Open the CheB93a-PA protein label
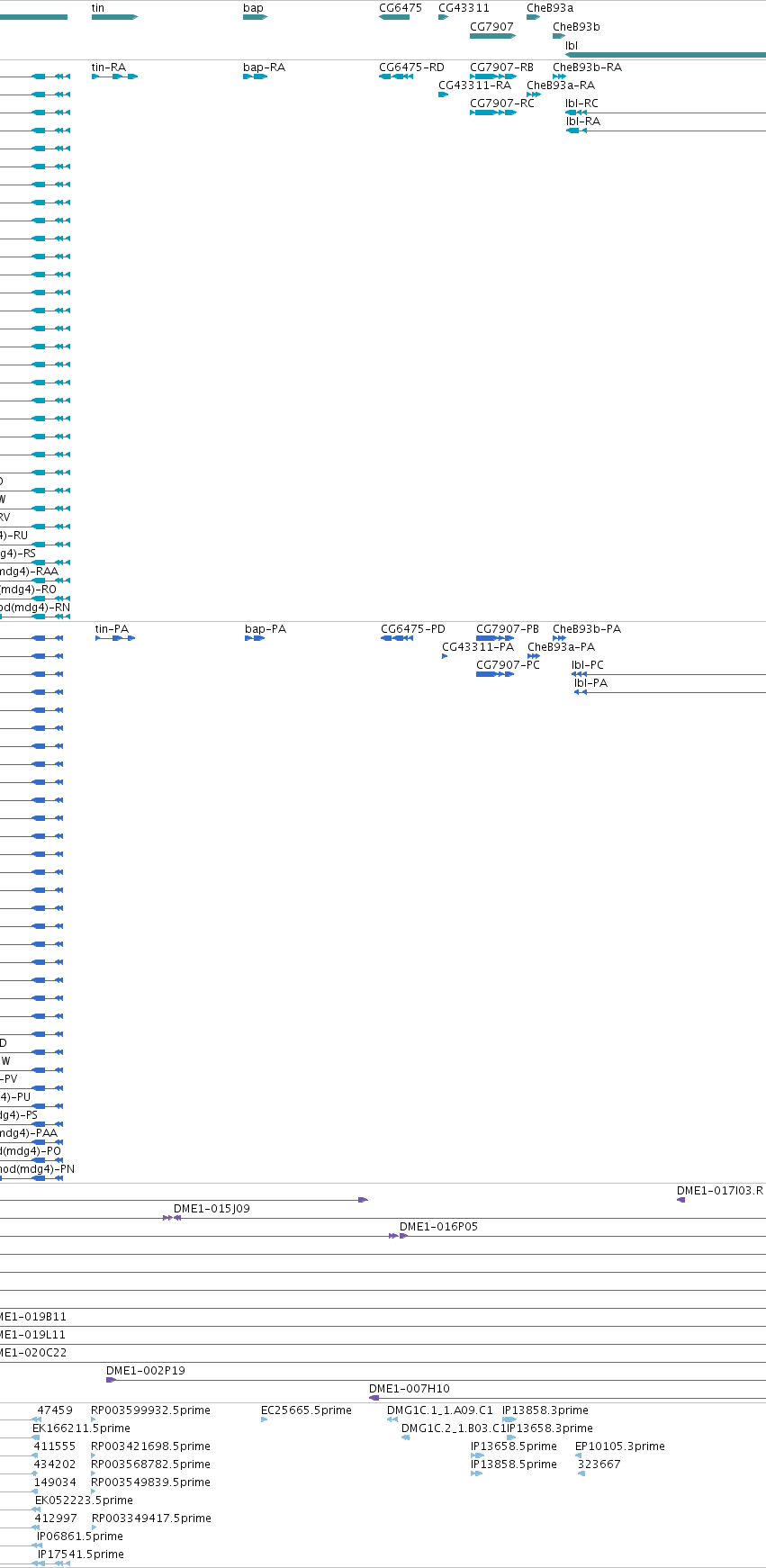 pyautogui.click(x=561, y=647)
